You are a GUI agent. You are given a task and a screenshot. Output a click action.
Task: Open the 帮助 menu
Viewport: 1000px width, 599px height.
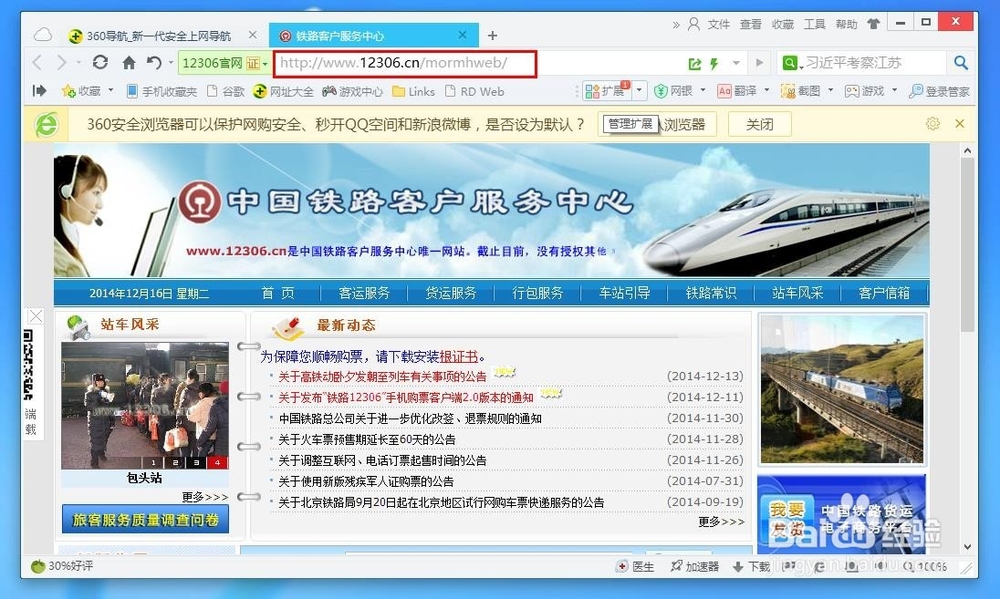pos(846,24)
